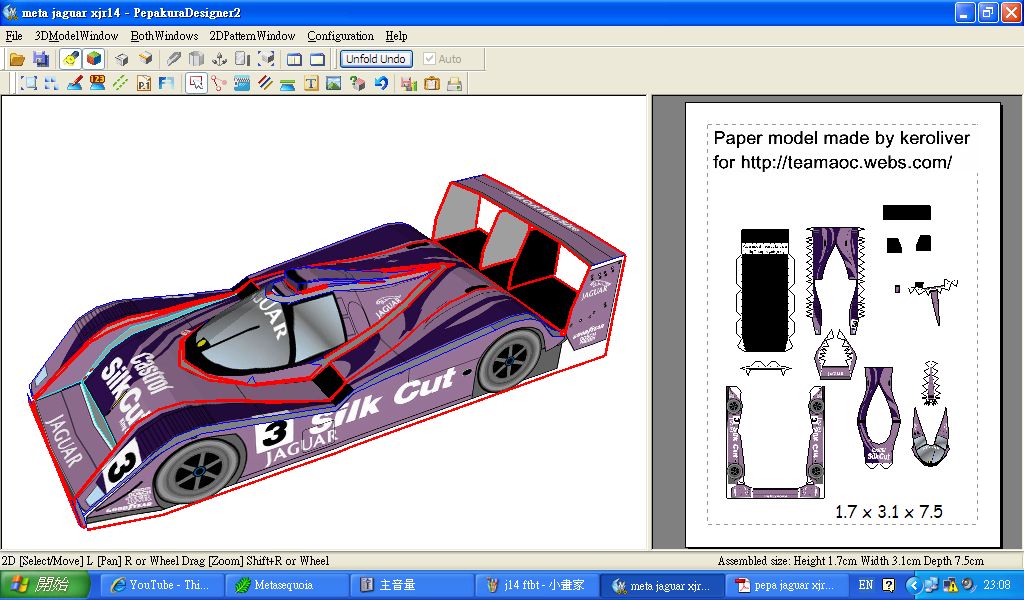
Task: Toggle the Auto checkbox
Action: tap(430, 59)
